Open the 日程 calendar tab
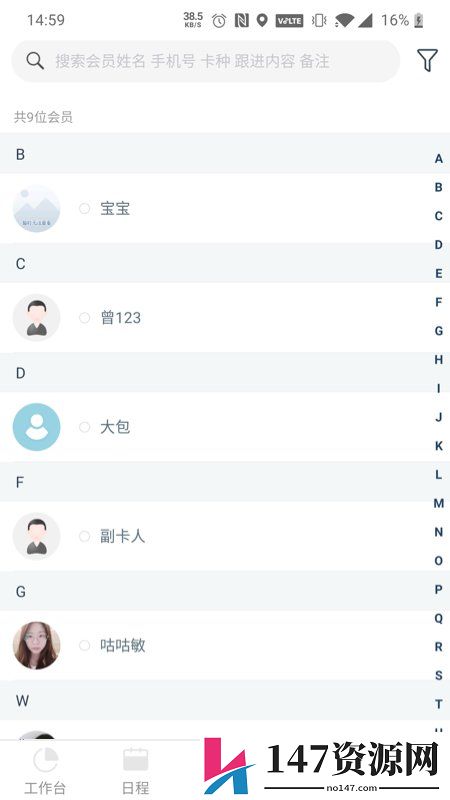The width and height of the screenshot is (450, 800). click(136, 760)
